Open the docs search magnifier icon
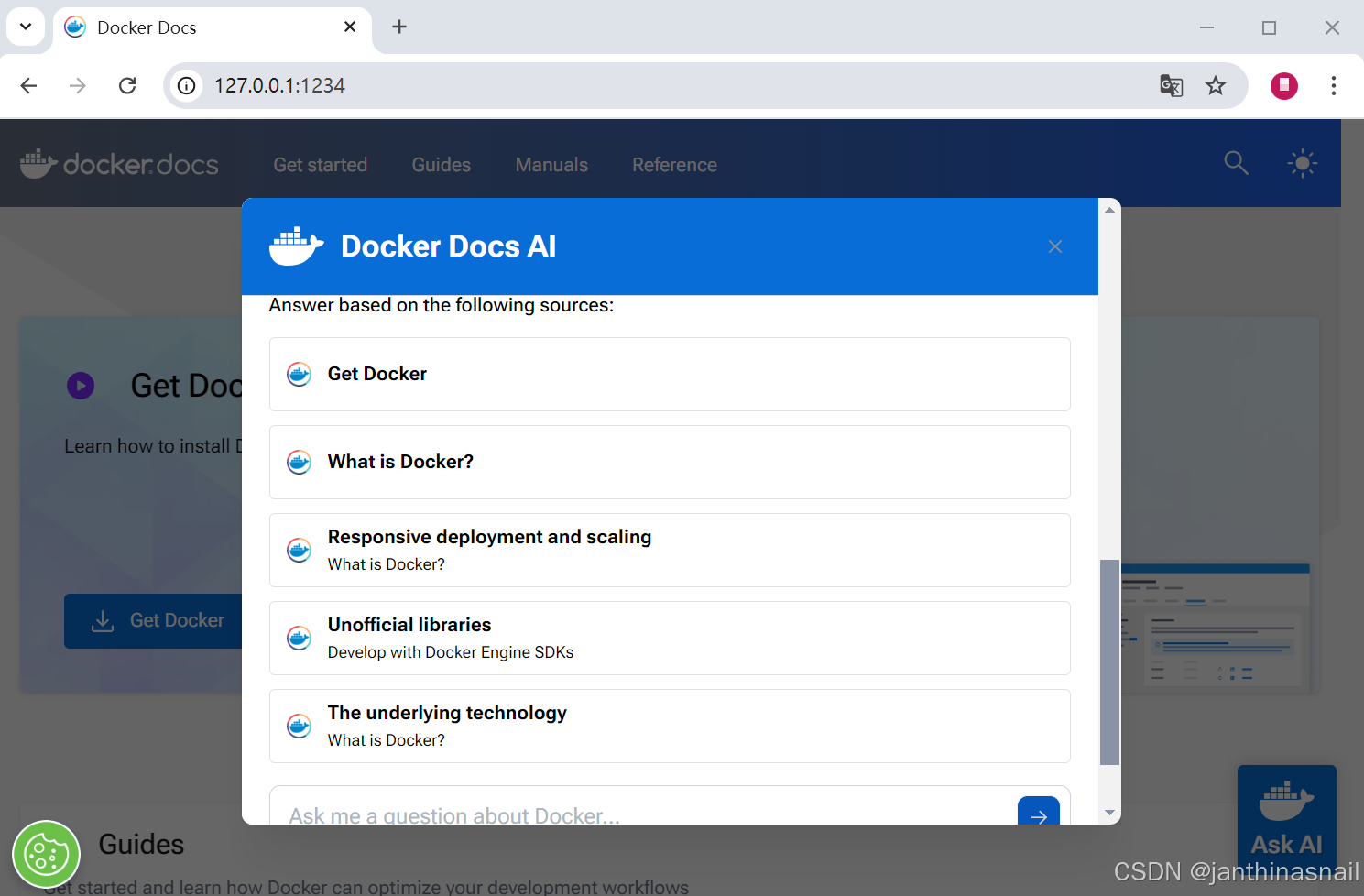Viewport: 1364px width, 896px height. [1236, 163]
